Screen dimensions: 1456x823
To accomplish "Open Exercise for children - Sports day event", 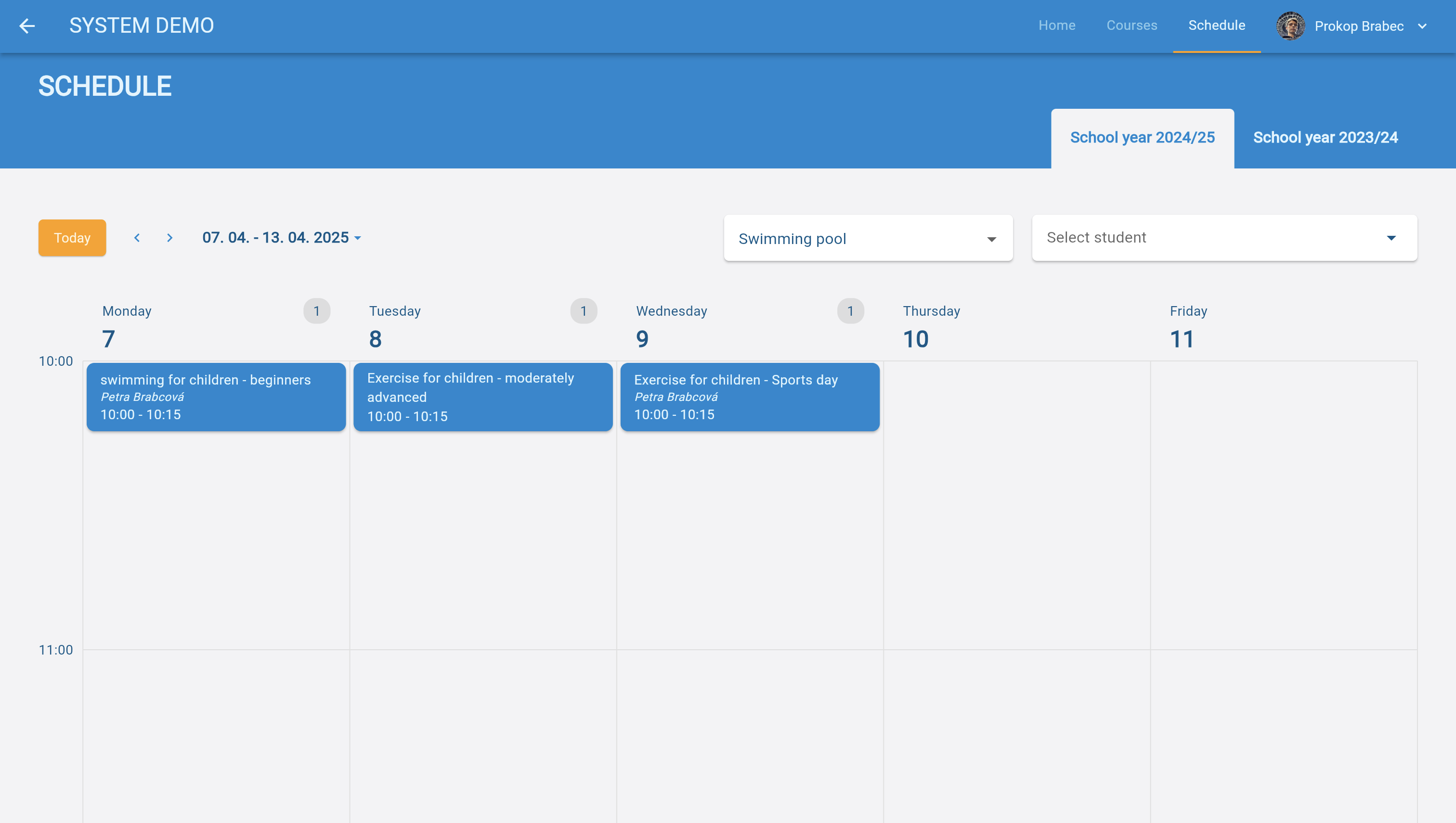I will click(x=750, y=397).
